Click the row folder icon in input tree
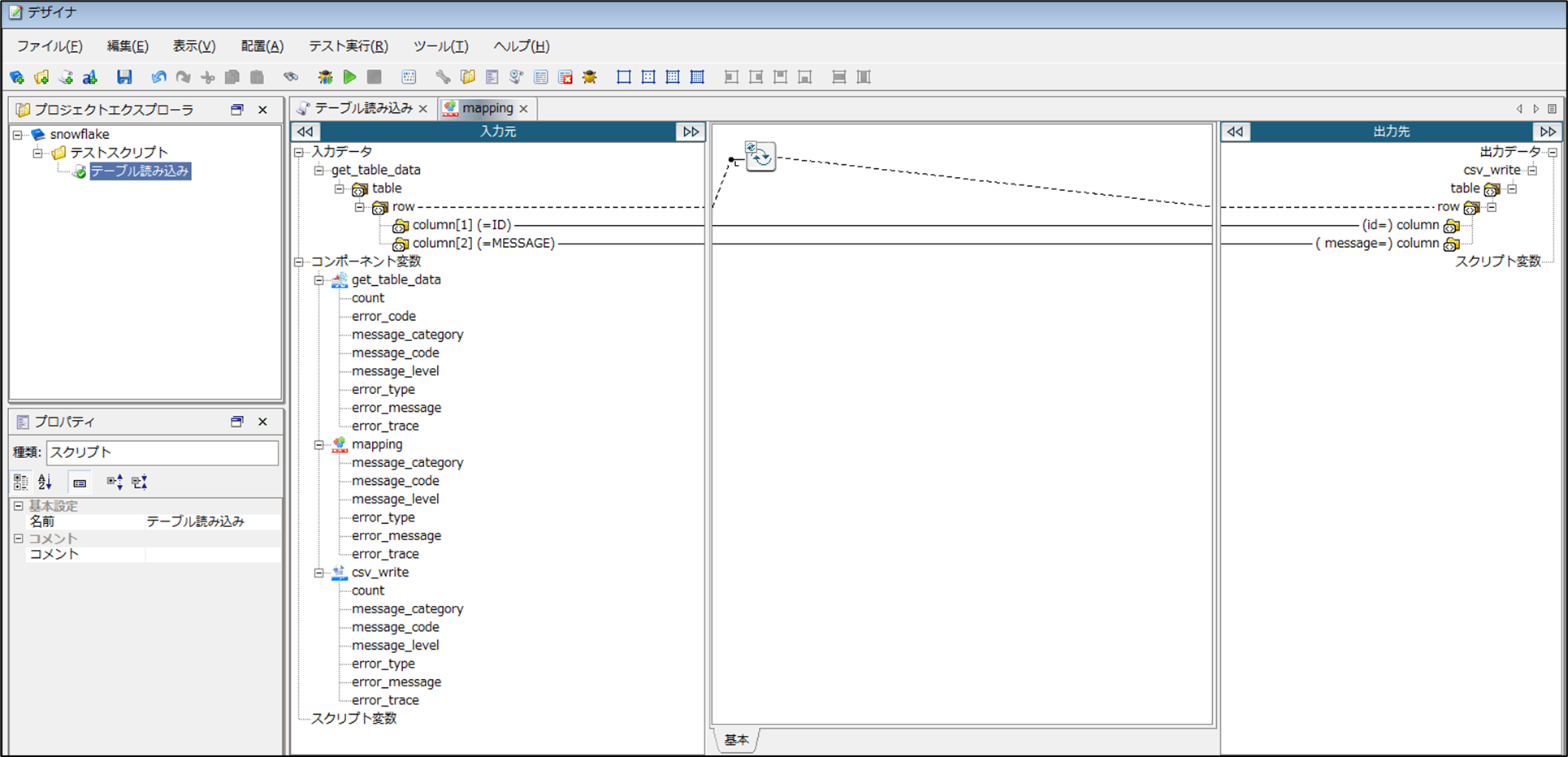Screen dimensions: 1568x757 click(380, 208)
